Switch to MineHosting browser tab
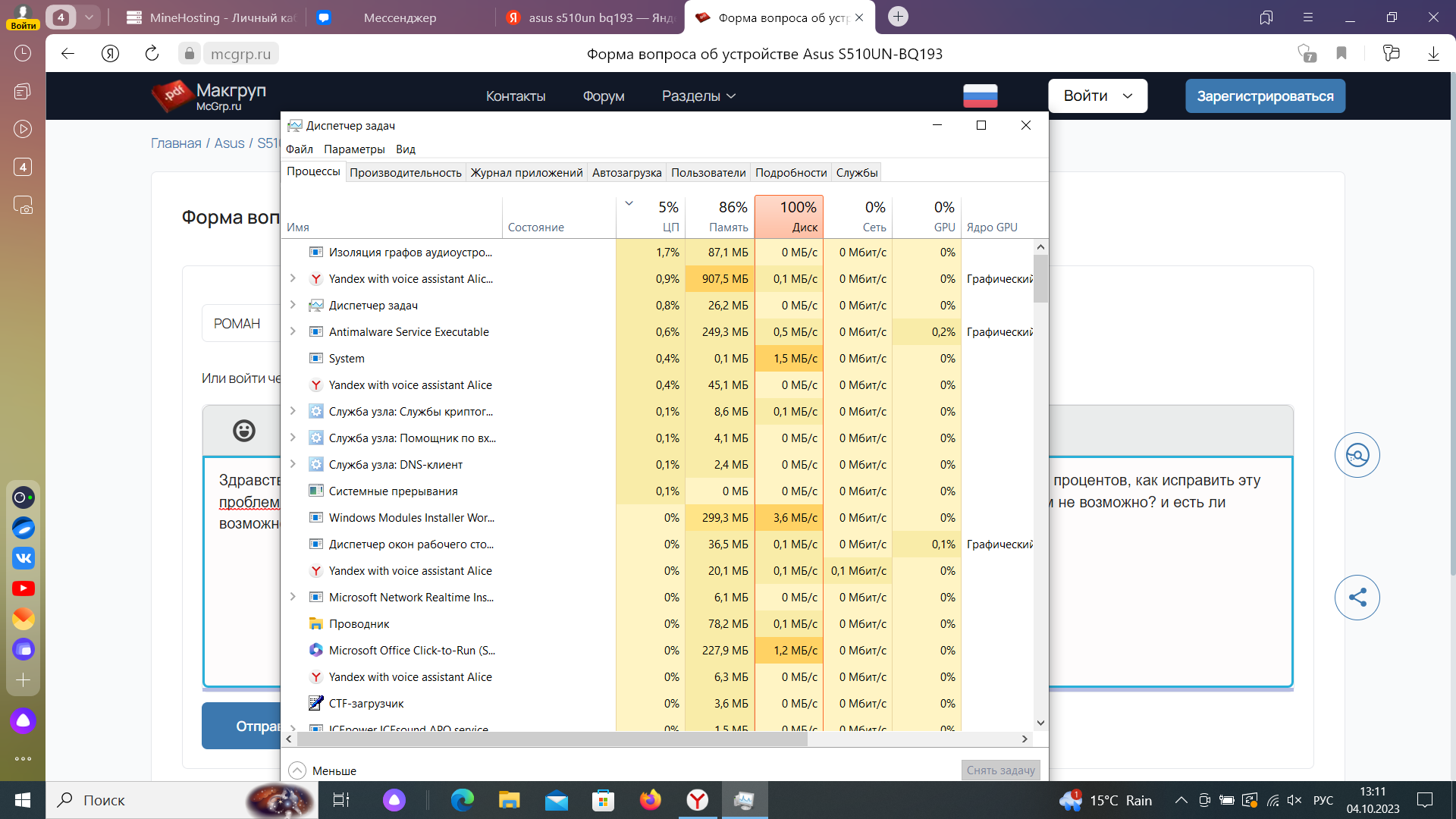Image resolution: width=1456 pixels, height=819 pixels. click(x=211, y=17)
